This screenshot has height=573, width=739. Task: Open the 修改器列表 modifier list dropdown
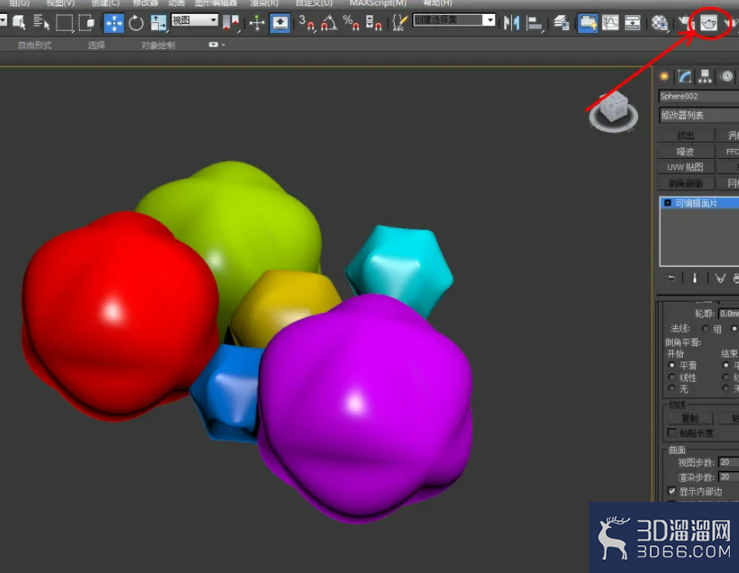pyautogui.click(x=698, y=115)
